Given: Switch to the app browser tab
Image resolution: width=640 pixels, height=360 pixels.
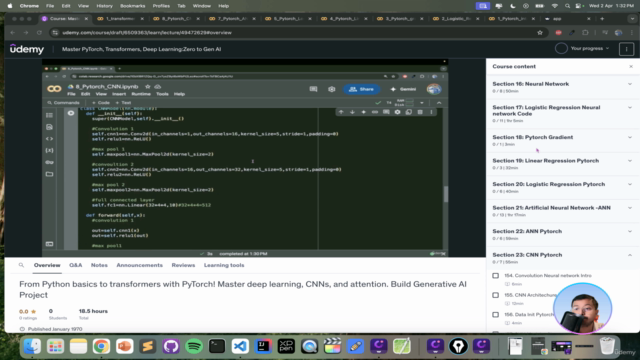Looking at the screenshot, I should [x=567, y=19].
